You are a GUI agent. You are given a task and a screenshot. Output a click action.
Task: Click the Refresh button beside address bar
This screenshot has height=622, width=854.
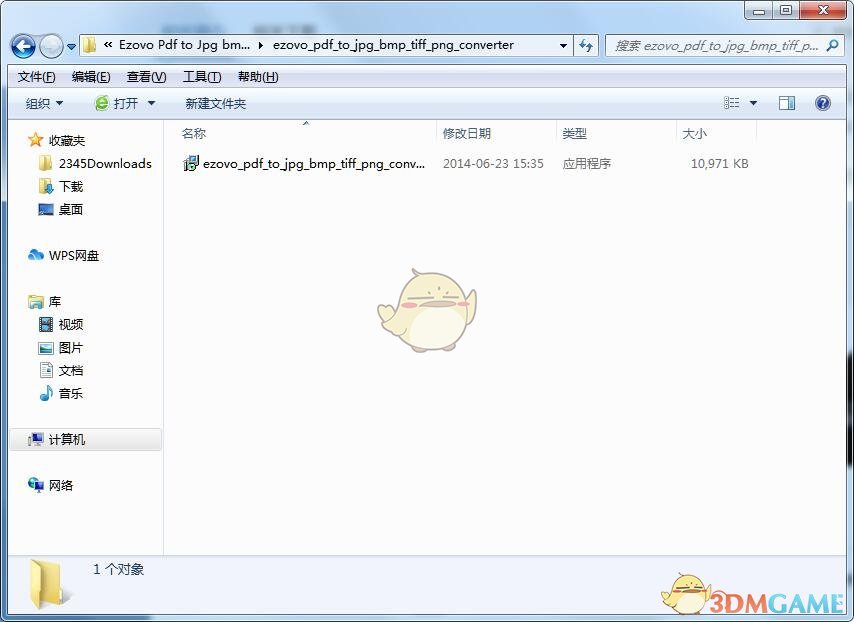coord(586,46)
